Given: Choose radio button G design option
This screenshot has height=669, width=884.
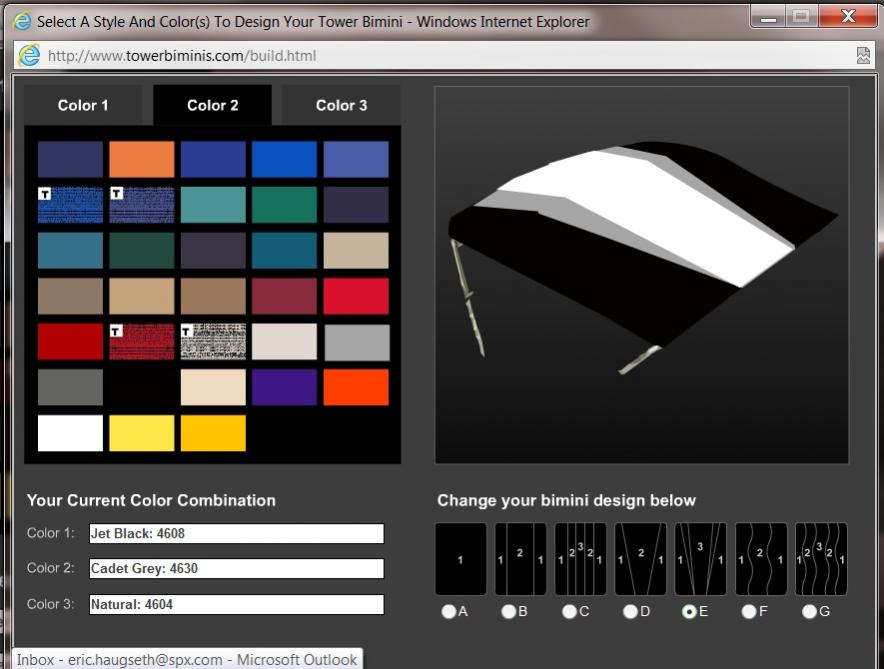Looking at the screenshot, I should click(809, 612).
